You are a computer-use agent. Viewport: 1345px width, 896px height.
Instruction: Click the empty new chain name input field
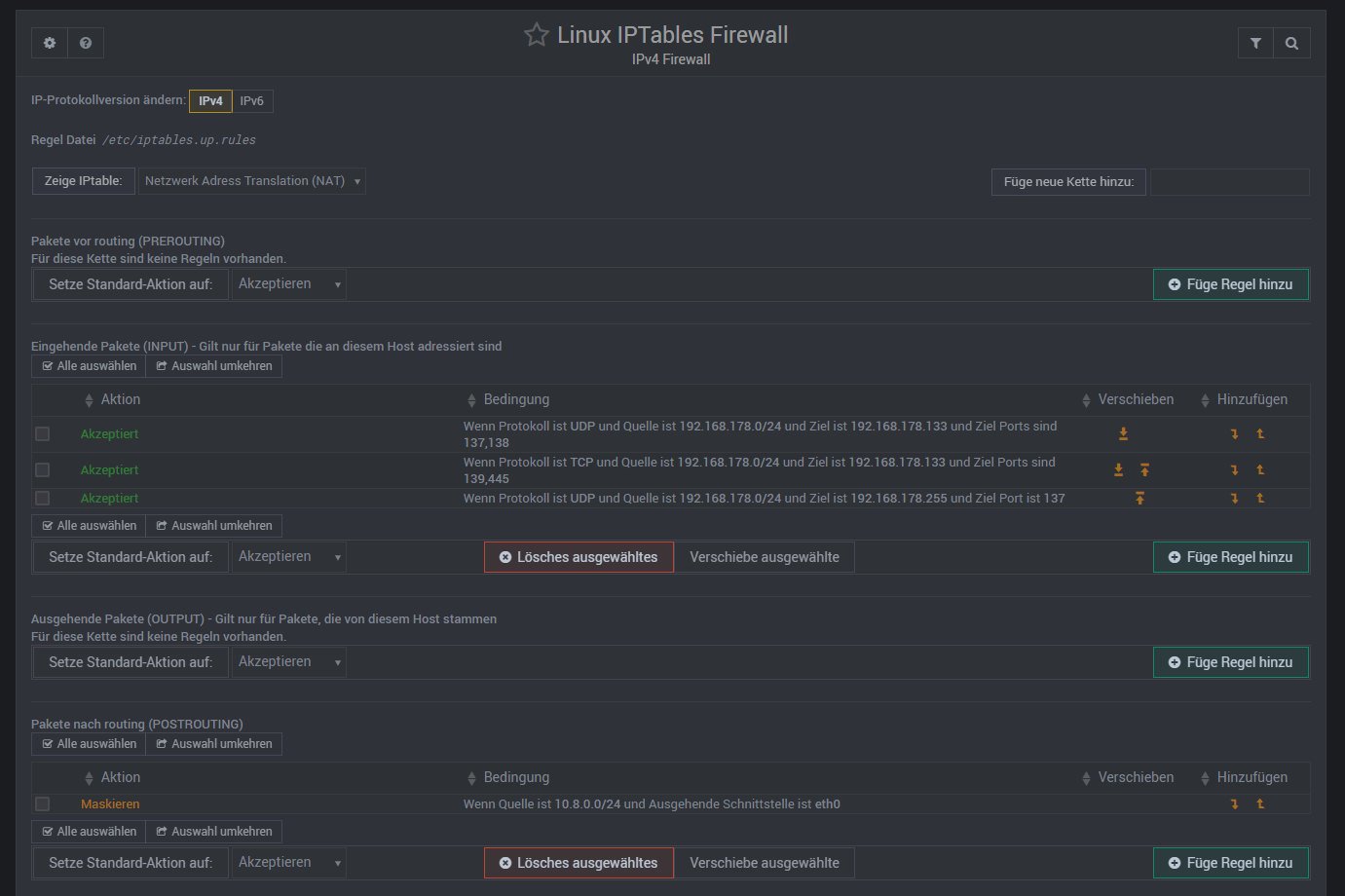click(1229, 181)
